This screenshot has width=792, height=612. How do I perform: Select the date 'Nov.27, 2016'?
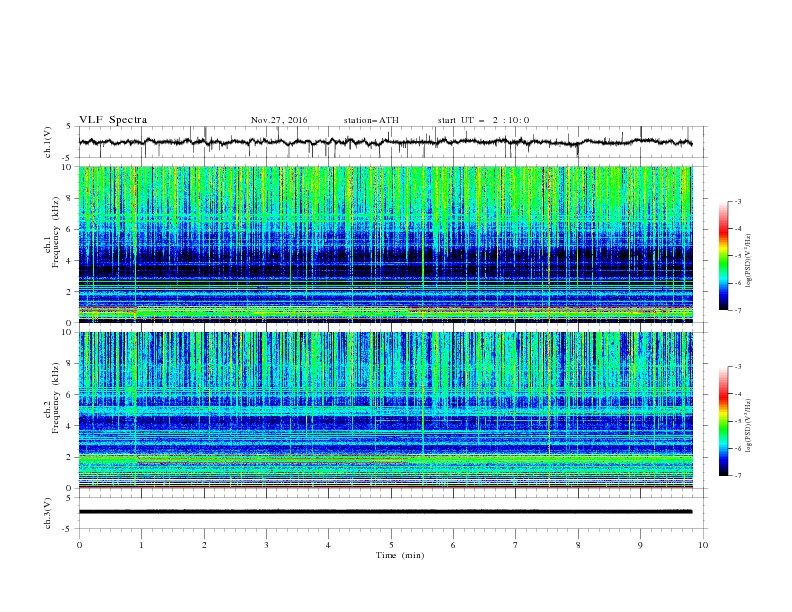279,120
